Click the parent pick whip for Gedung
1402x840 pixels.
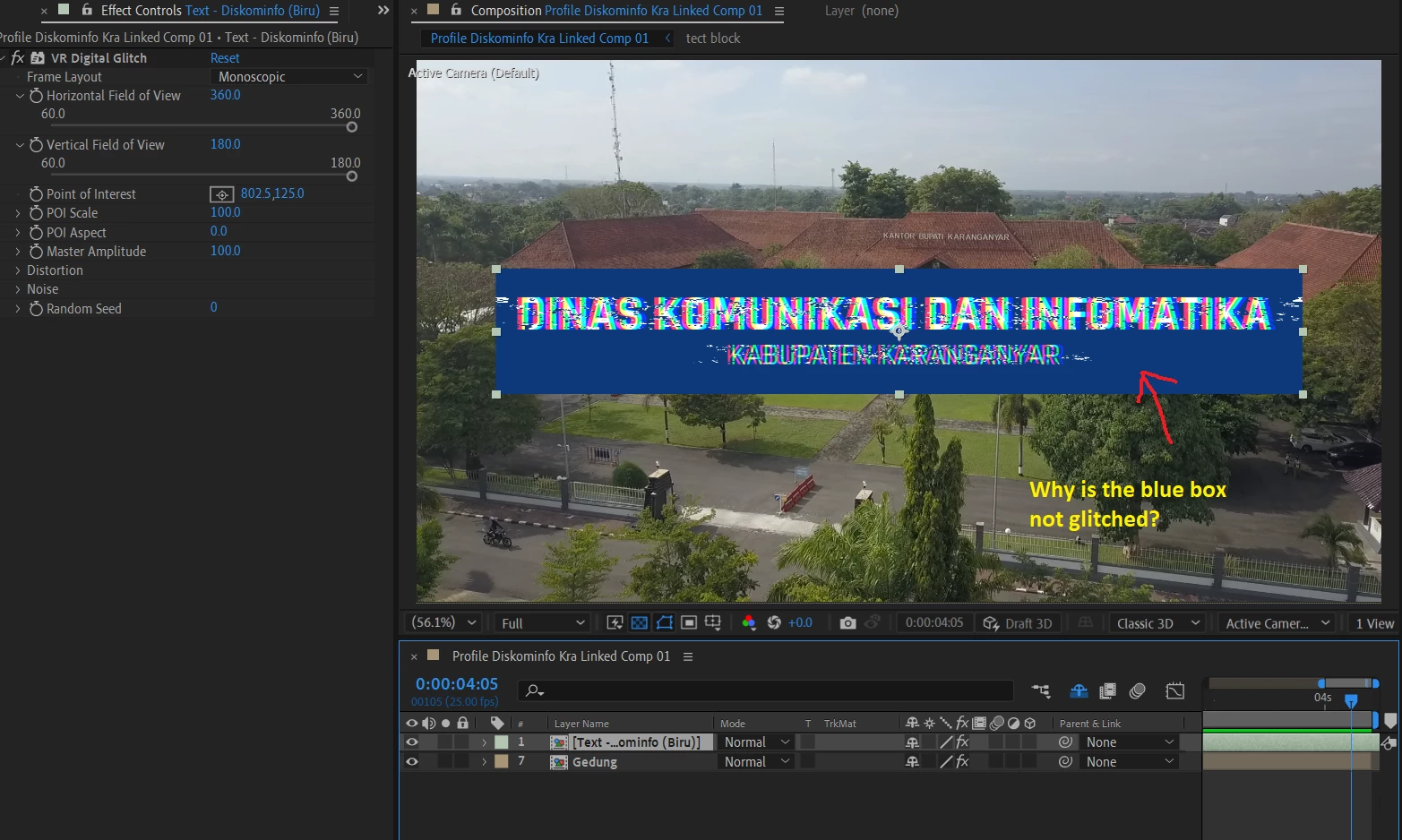click(x=1065, y=762)
